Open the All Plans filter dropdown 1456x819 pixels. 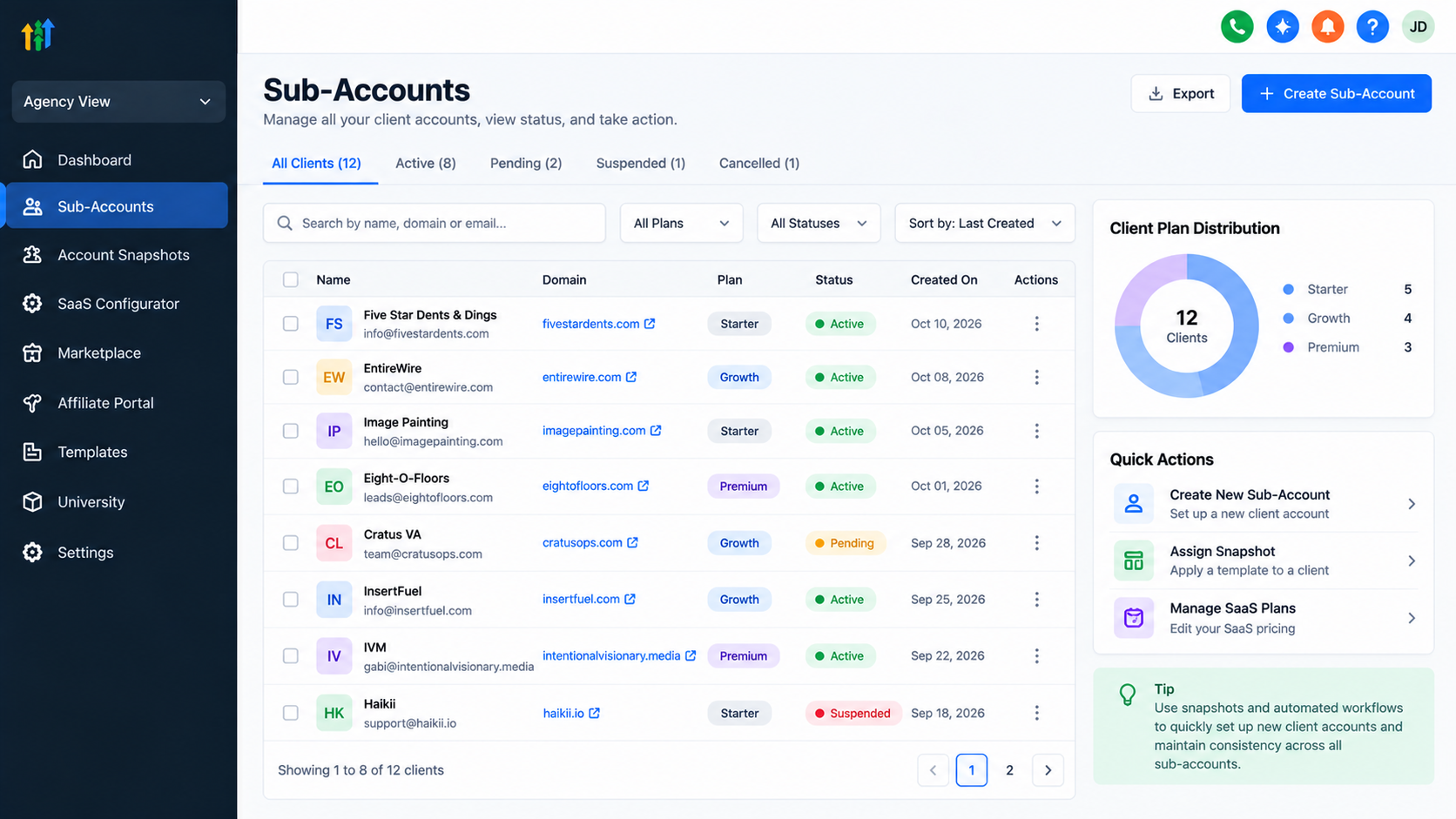pos(681,224)
